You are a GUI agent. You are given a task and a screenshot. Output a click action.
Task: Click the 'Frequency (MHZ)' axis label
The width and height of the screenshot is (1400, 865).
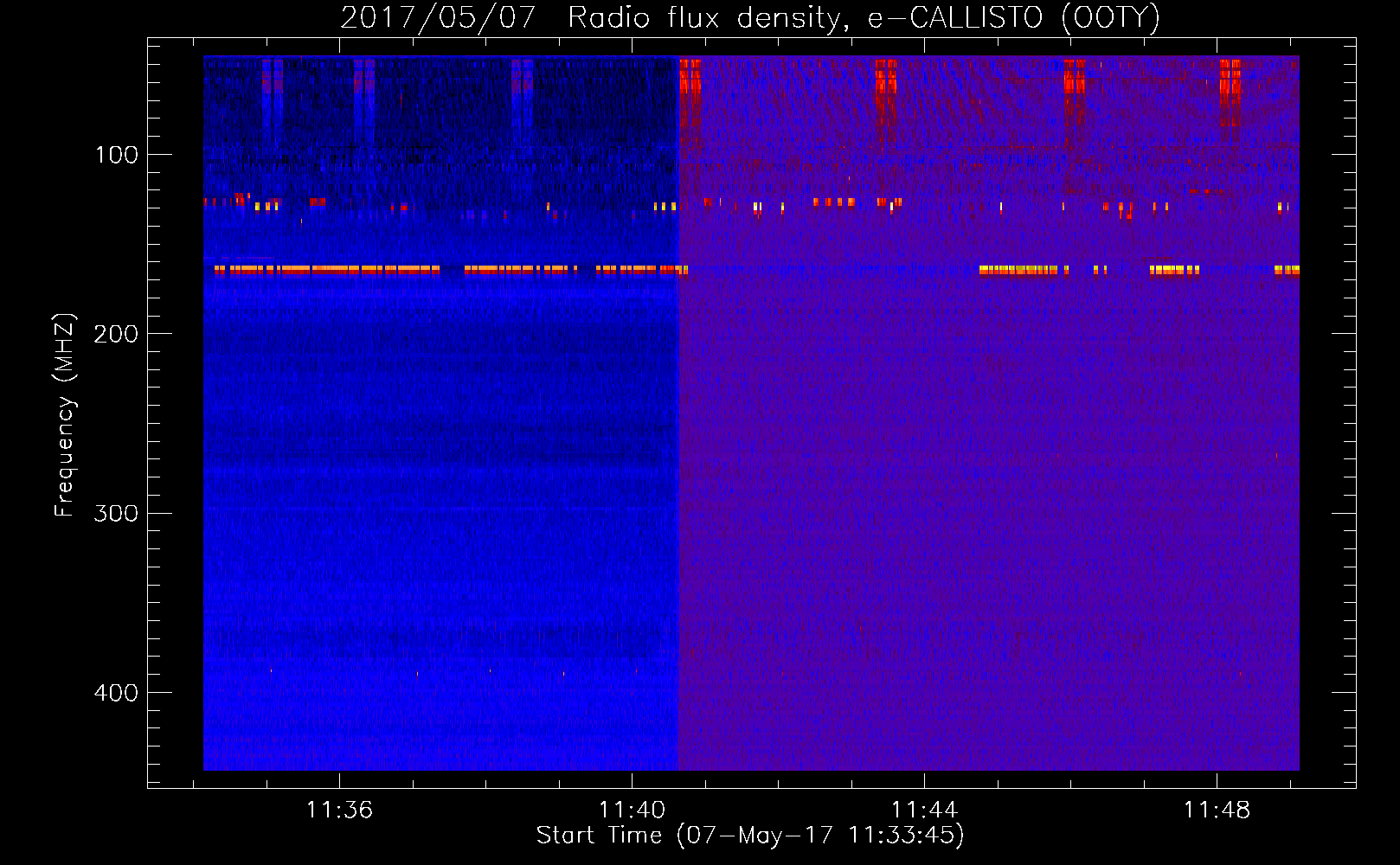pyautogui.click(x=65, y=414)
